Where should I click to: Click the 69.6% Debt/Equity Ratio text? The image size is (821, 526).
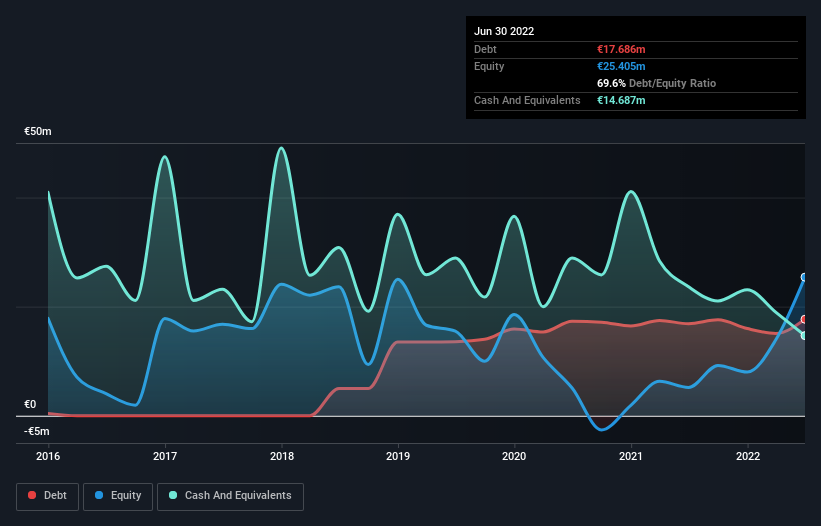[x=656, y=83]
